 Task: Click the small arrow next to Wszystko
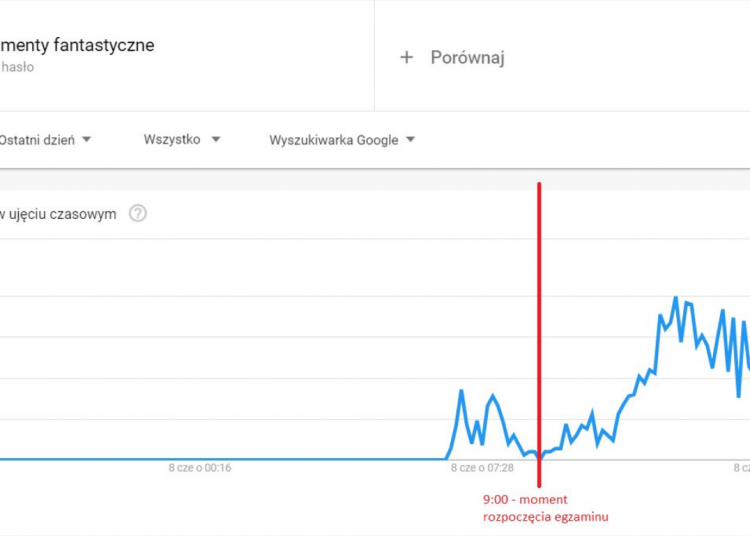pyautogui.click(x=216, y=140)
